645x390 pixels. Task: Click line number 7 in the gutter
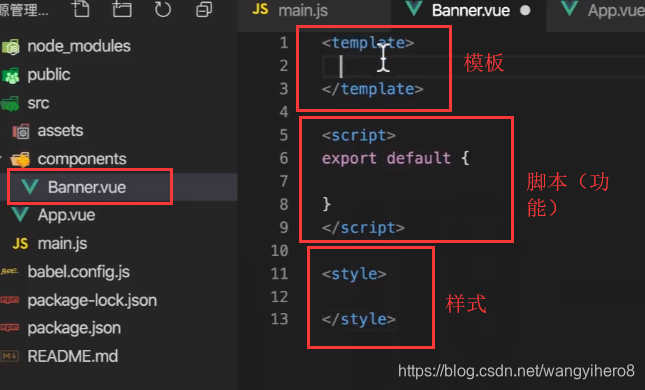[x=284, y=181]
